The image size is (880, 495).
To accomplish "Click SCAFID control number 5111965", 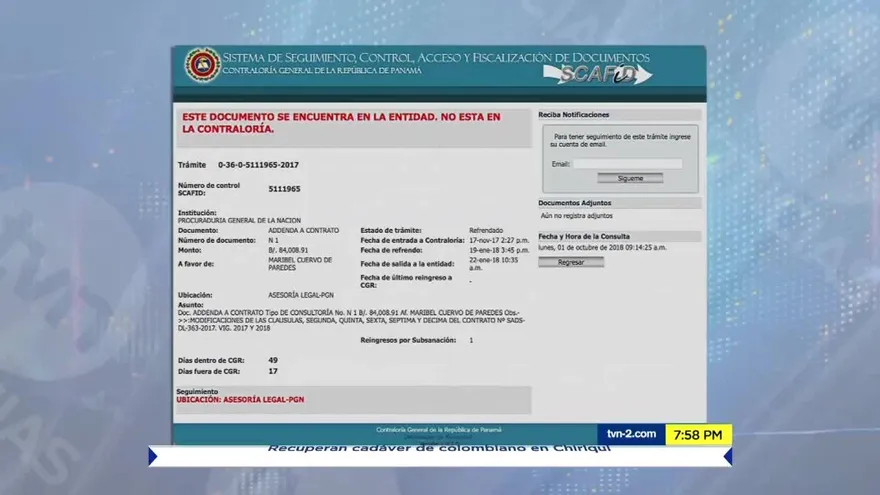I will [x=284, y=189].
